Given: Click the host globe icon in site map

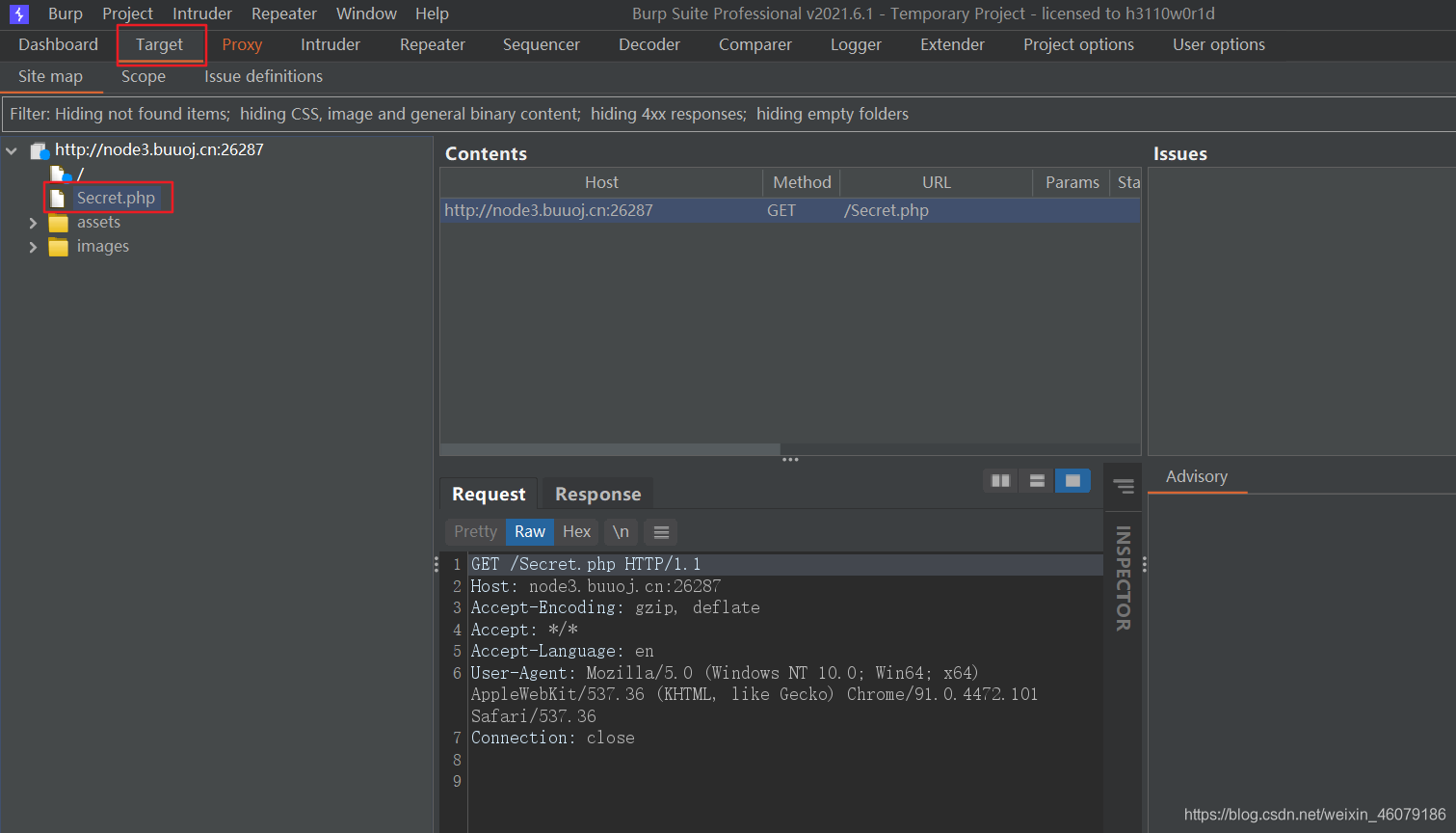Looking at the screenshot, I should (40, 150).
